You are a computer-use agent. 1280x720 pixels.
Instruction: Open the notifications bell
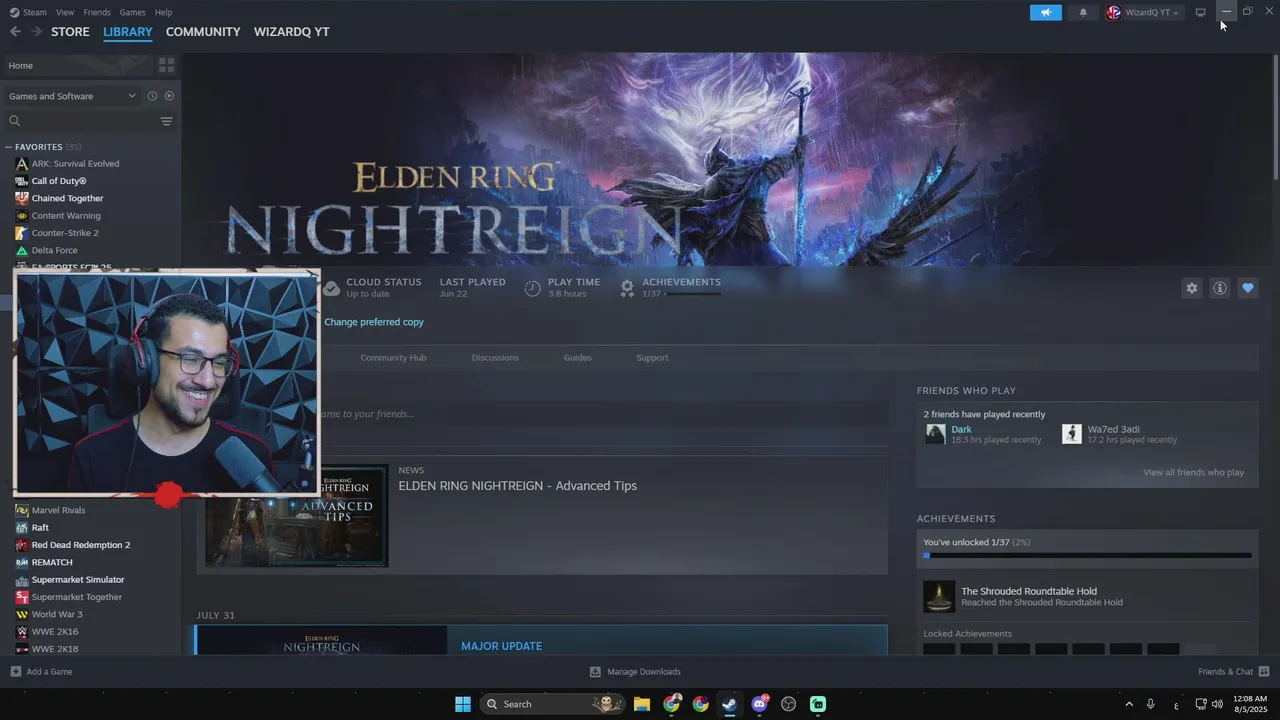(1083, 12)
